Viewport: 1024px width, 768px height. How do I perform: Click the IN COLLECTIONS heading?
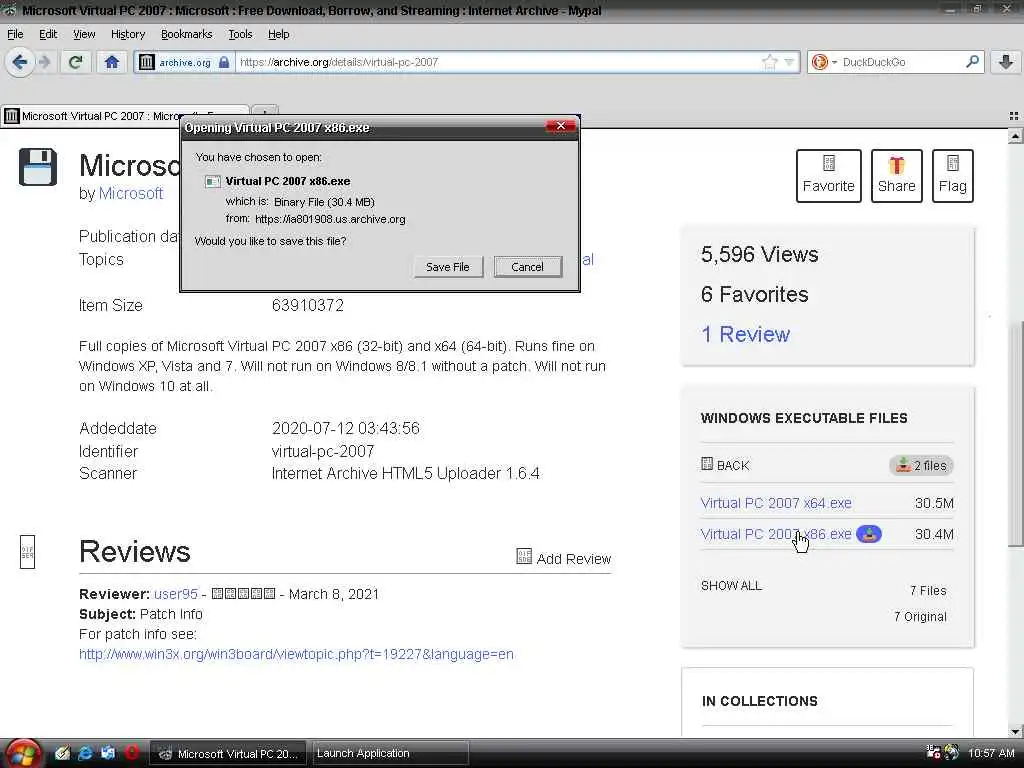coord(760,701)
